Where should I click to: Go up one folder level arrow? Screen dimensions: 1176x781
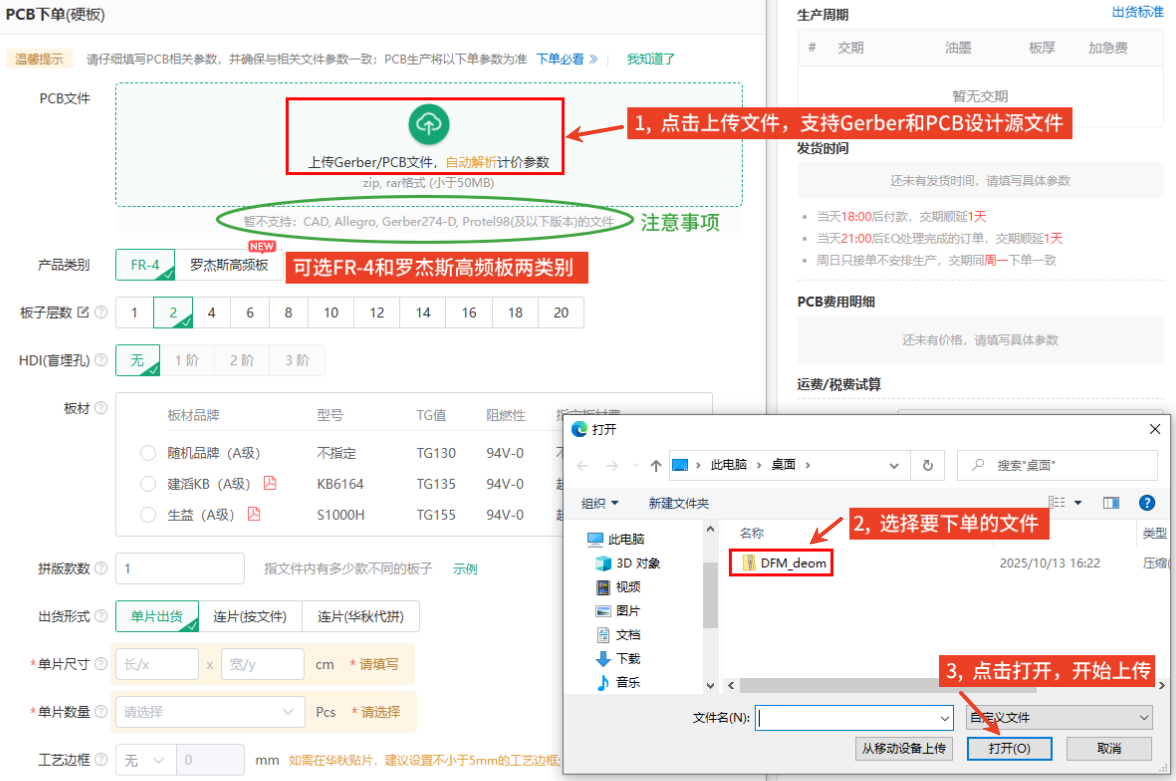[656, 465]
